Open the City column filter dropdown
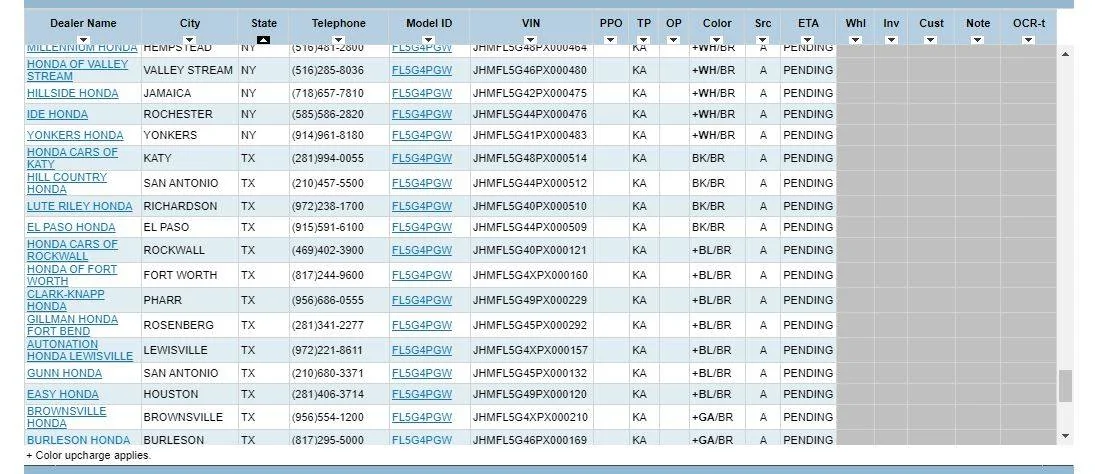Viewport: 1095px width, 474px height. [189, 40]
